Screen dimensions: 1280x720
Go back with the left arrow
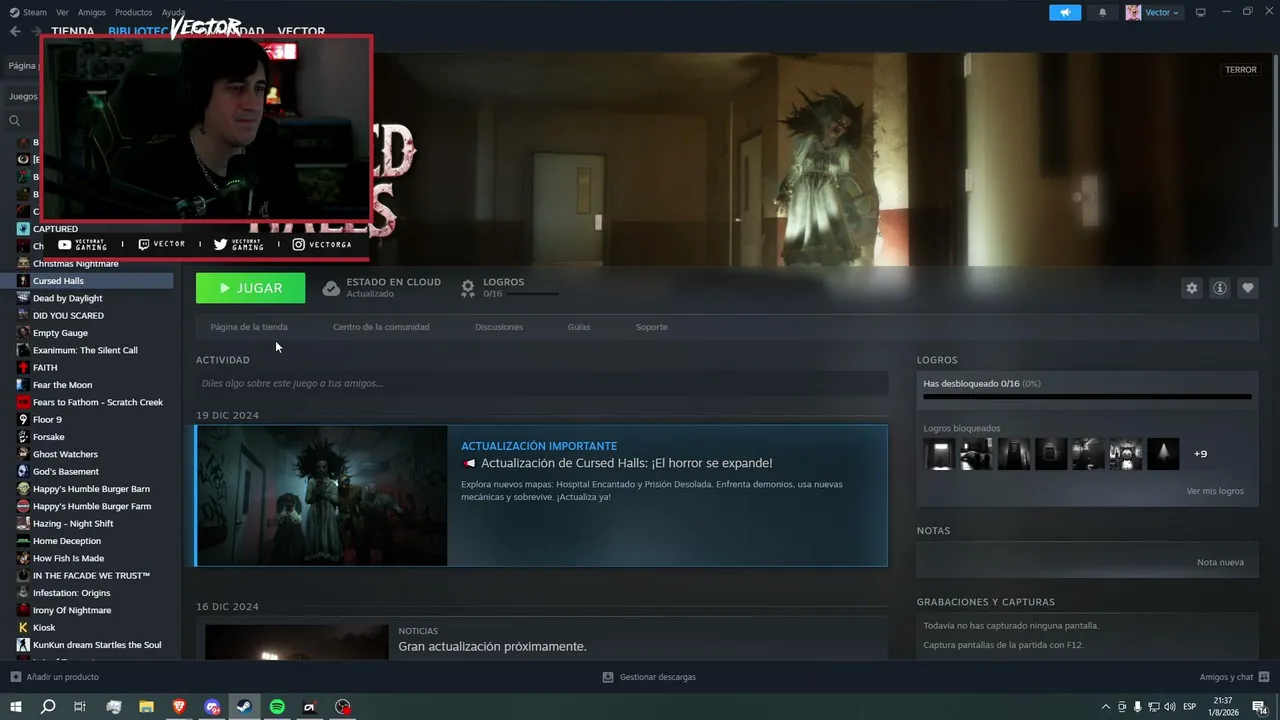tap(15, 31)
